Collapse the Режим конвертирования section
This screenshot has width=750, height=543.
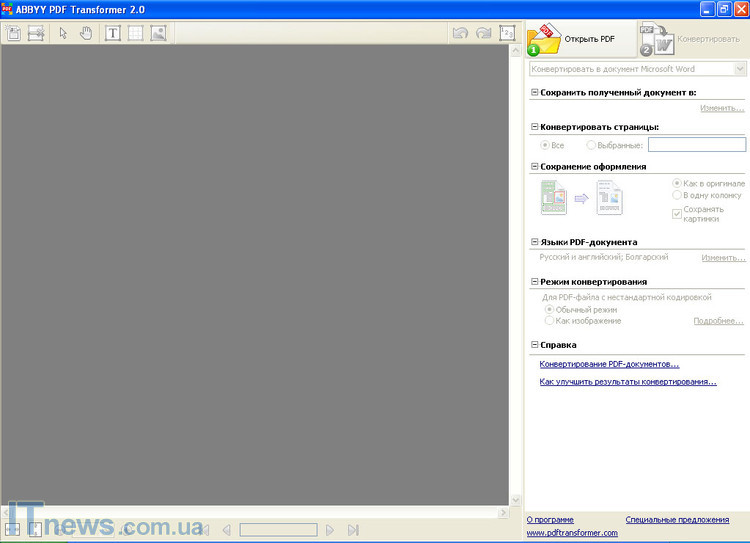coord(535,282)
